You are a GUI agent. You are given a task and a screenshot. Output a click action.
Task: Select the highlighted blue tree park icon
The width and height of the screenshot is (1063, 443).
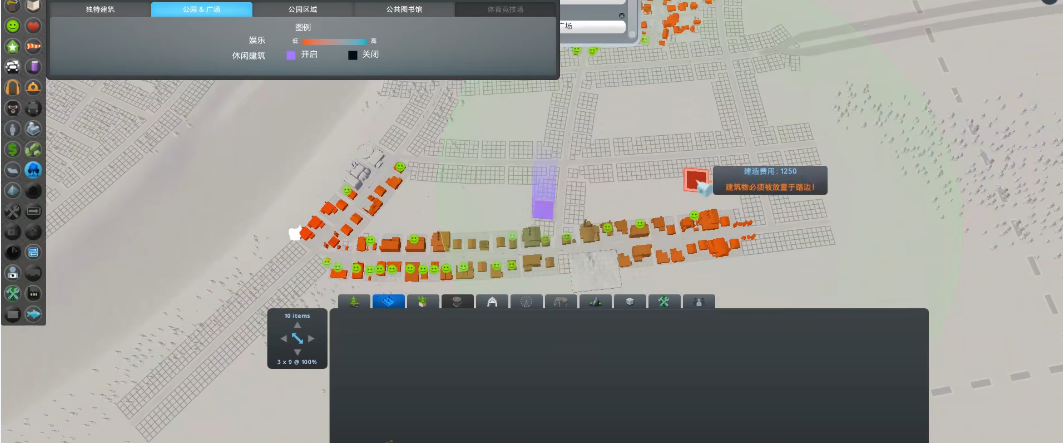[33, 170]
